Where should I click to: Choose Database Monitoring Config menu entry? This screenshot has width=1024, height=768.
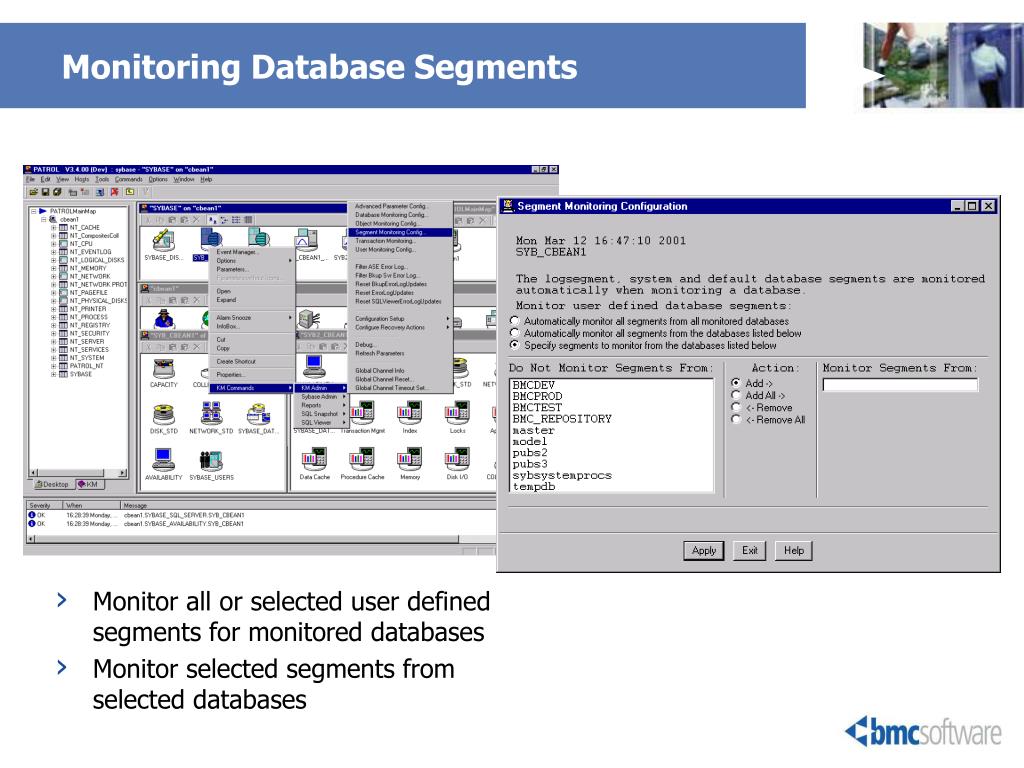(391, 215)
